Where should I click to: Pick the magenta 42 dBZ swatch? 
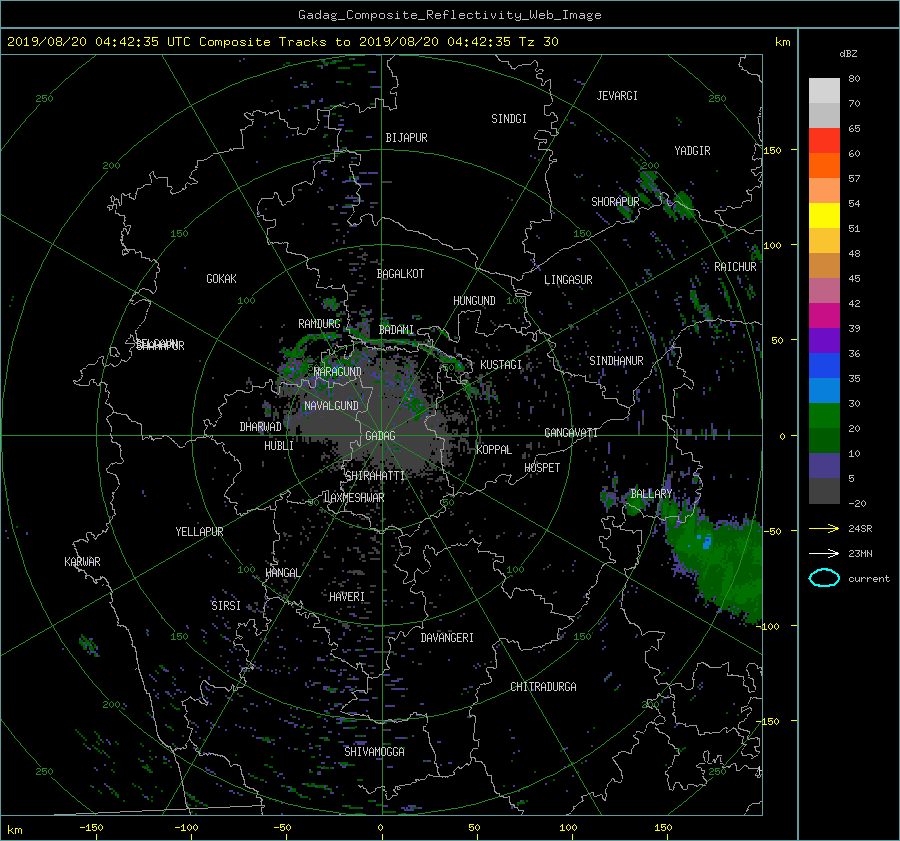click(x=824, y=315)
